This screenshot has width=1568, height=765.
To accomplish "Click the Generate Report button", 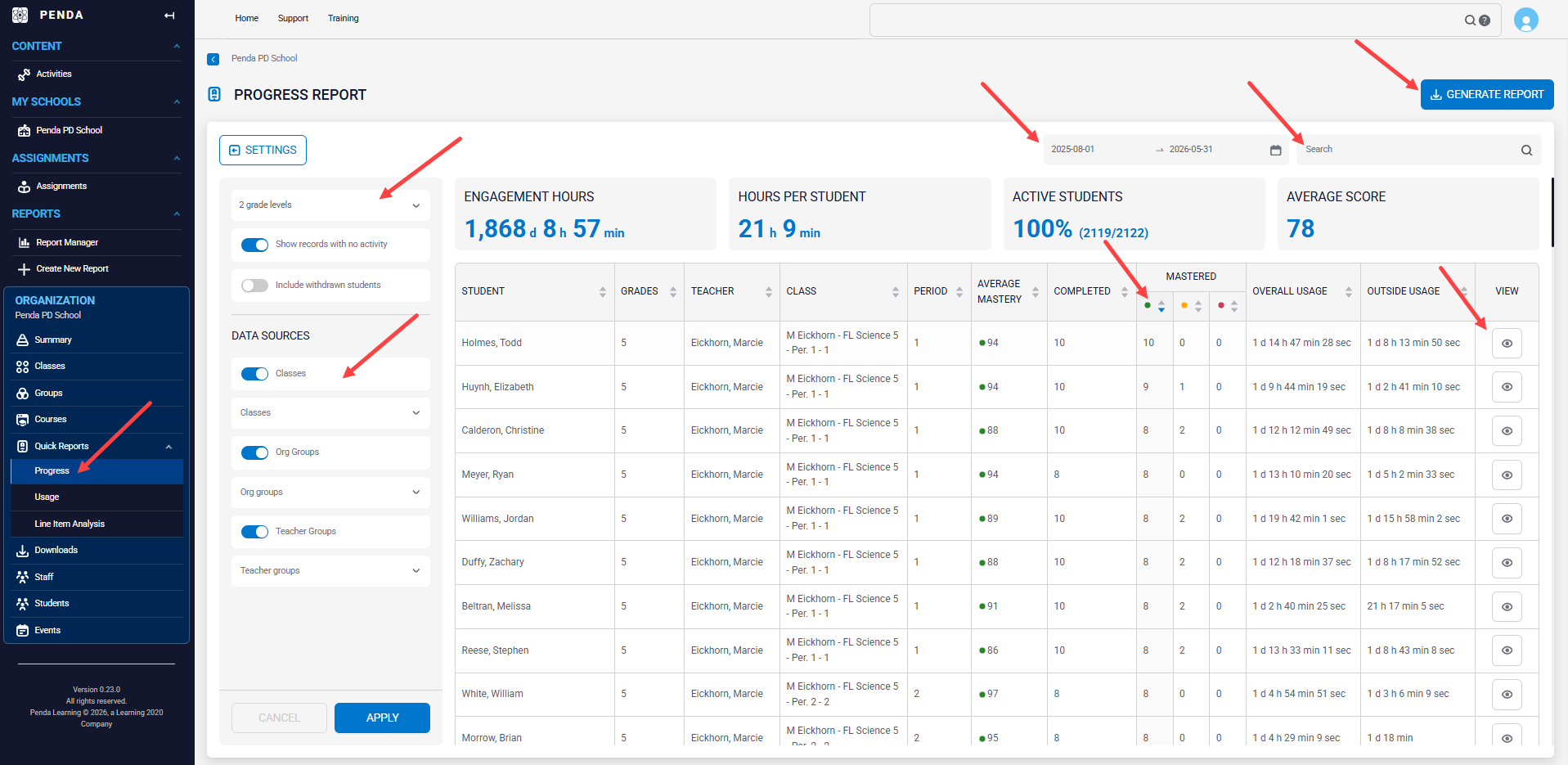I will (x=1486, y=95).
